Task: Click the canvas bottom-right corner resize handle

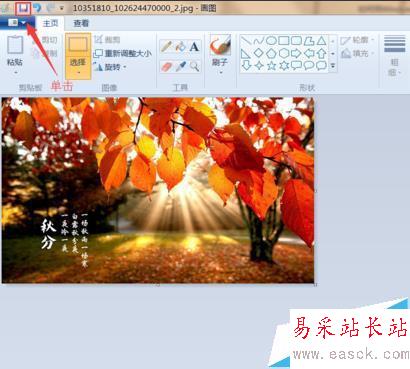Action: [315, 284]
